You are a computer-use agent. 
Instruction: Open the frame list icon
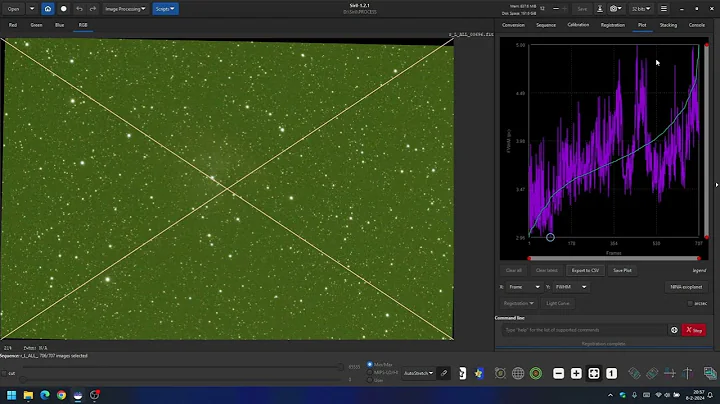[x=710, y=373]
